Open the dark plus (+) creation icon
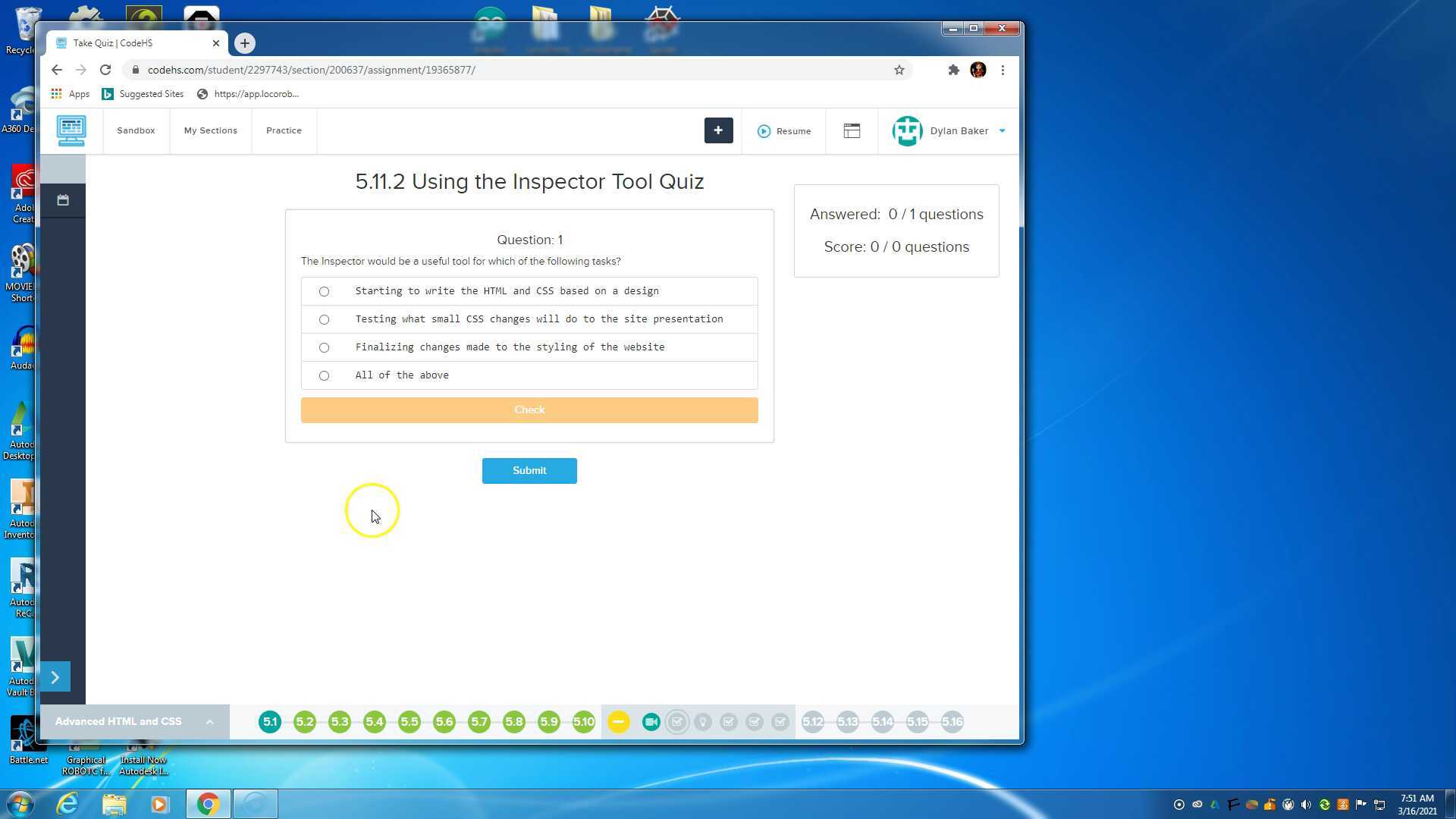 (718, 130)
